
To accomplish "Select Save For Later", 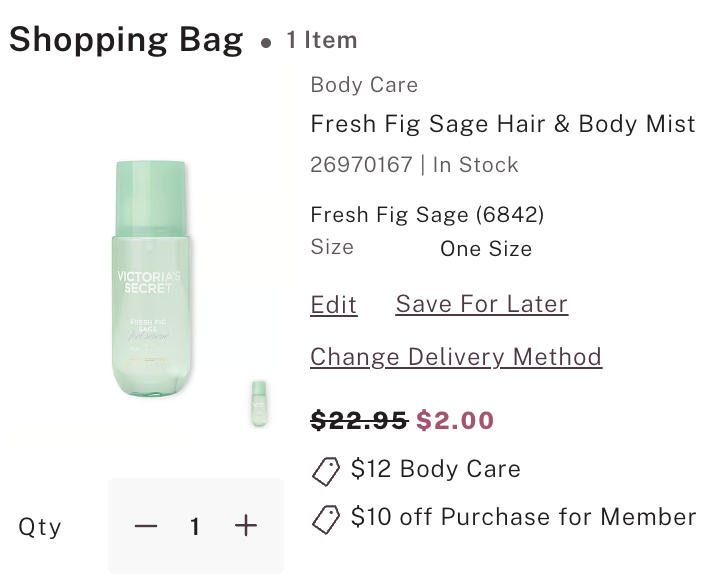I will pyautogui.click(x=482, y=305).
